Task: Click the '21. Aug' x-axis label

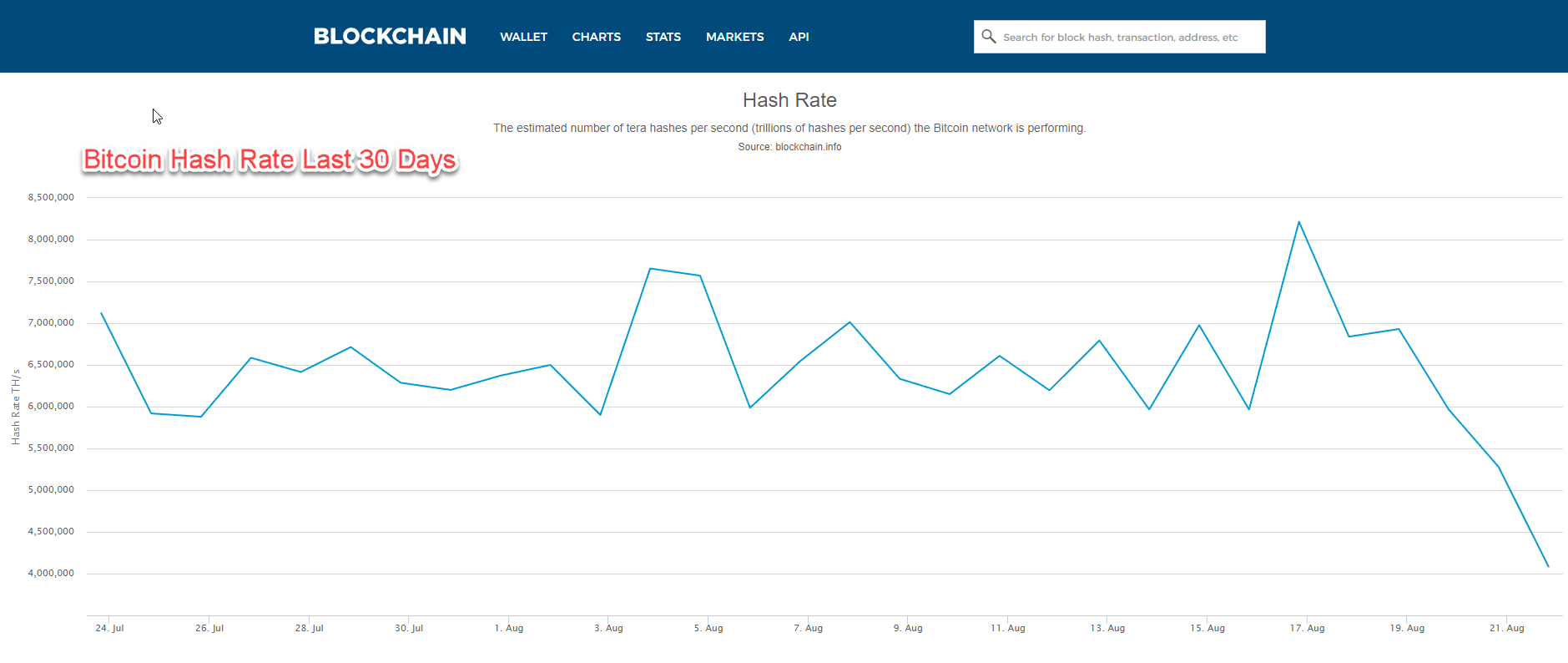Action: pos(1507,628)
